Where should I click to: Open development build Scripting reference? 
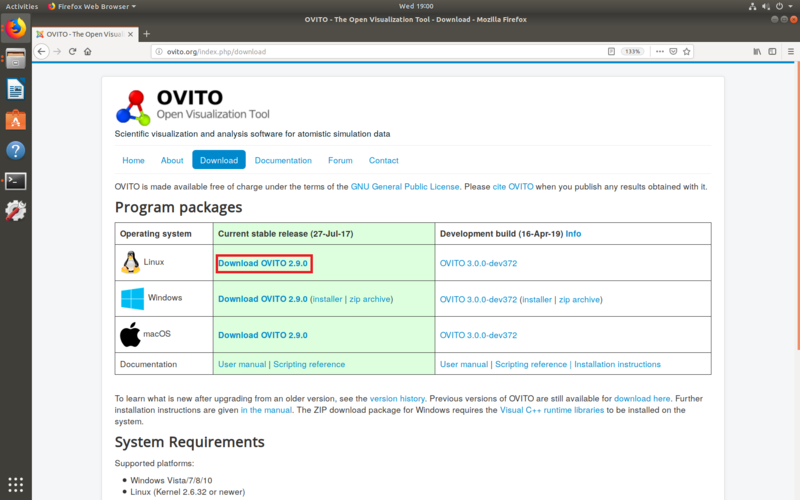point(531,364)
